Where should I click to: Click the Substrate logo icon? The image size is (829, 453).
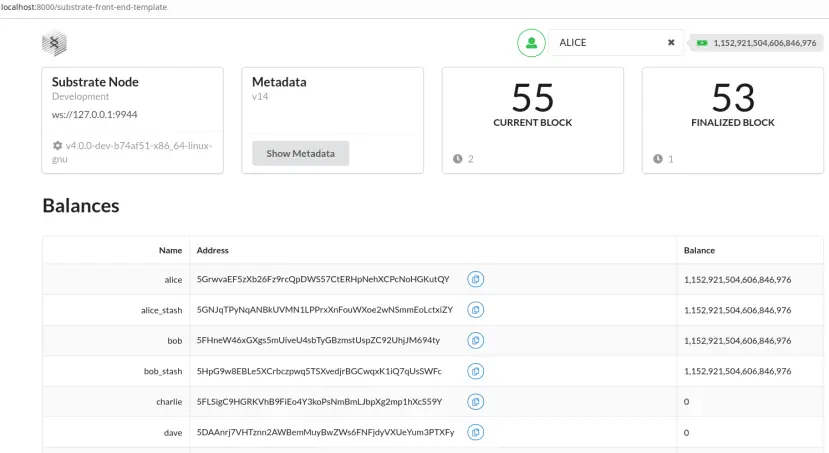pyautogui.click(x=54, y=43)
